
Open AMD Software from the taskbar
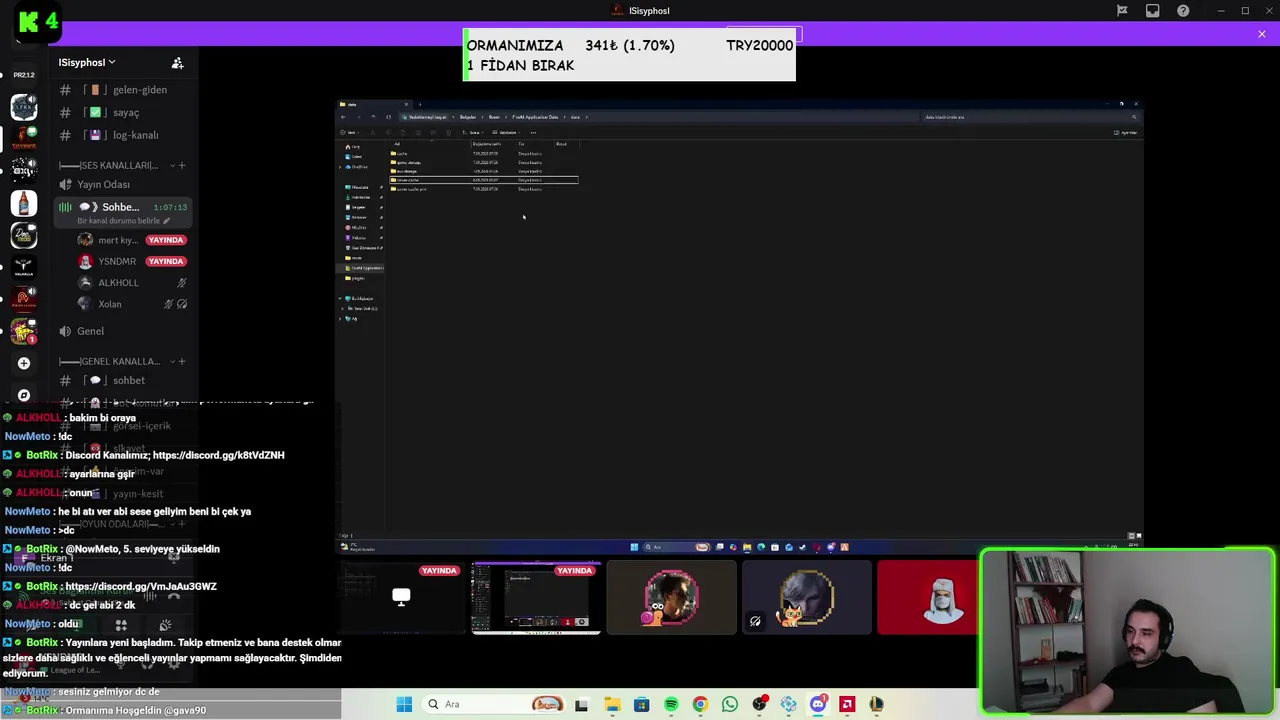coord(847,704)
